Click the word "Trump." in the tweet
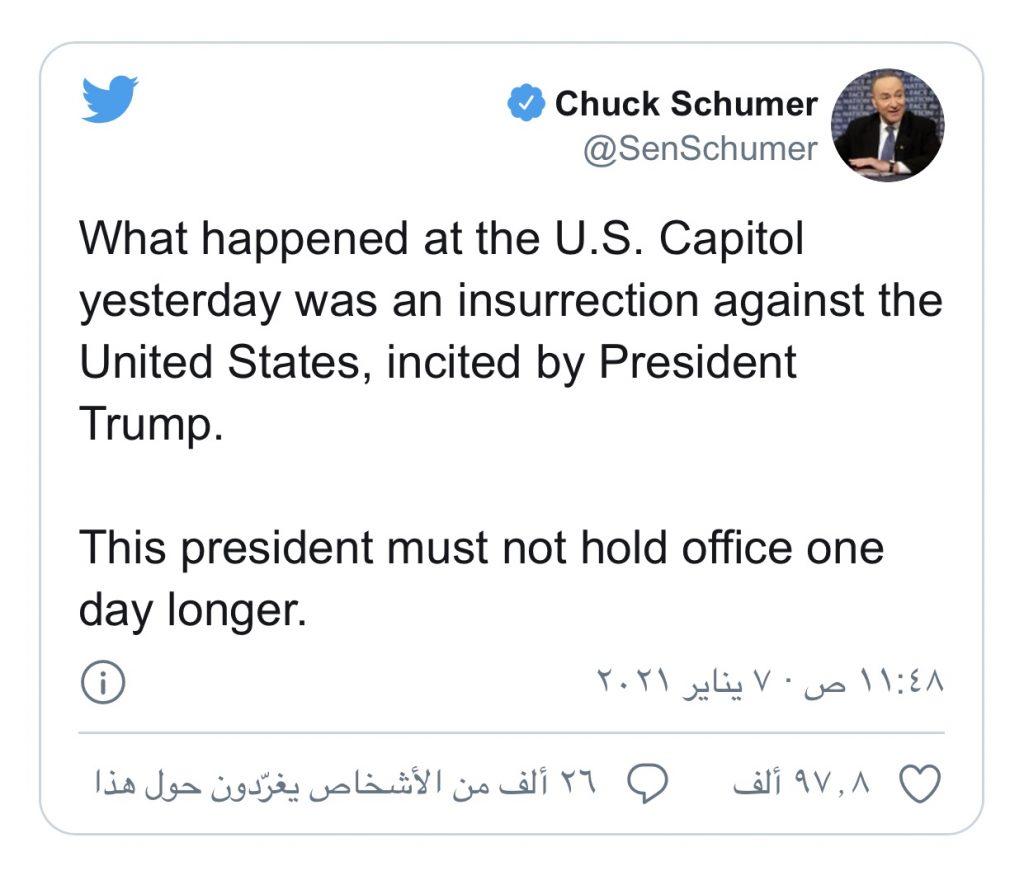1024x885 pixels. pyautogui.click(x=150, y=423)
